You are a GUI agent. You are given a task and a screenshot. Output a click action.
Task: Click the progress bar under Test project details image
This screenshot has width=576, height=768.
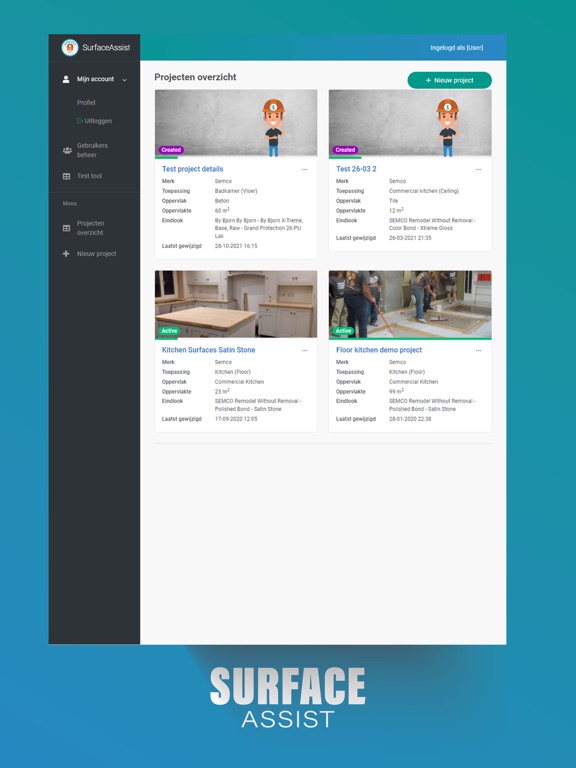167,158
